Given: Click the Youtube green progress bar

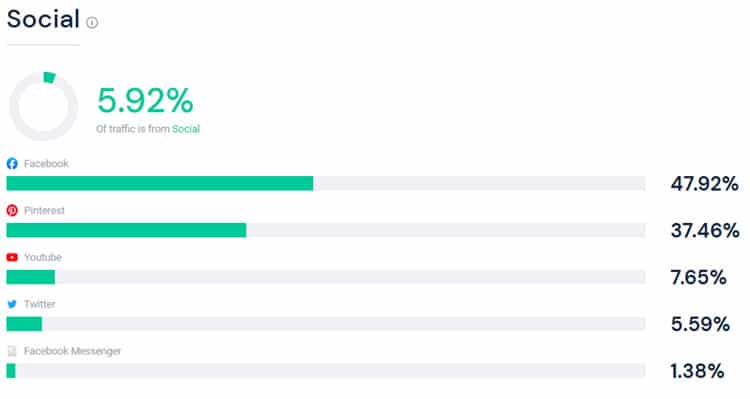Looking at the screenshot, I should pyautogui.click(x=31, y=277).
